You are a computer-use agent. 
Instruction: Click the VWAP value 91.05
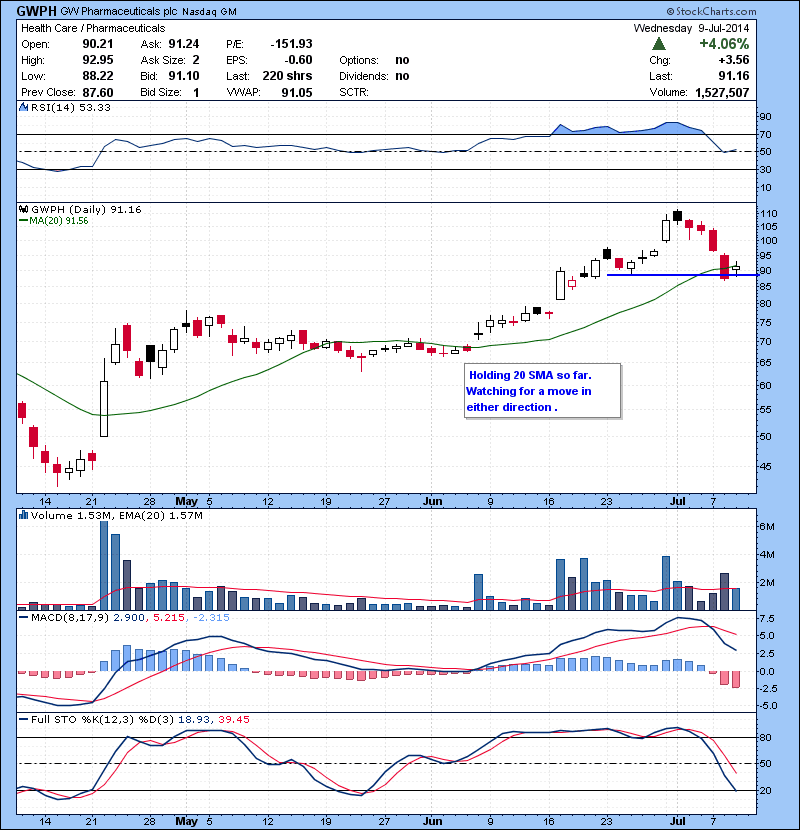pyautogui.click(x=297, y=93)
